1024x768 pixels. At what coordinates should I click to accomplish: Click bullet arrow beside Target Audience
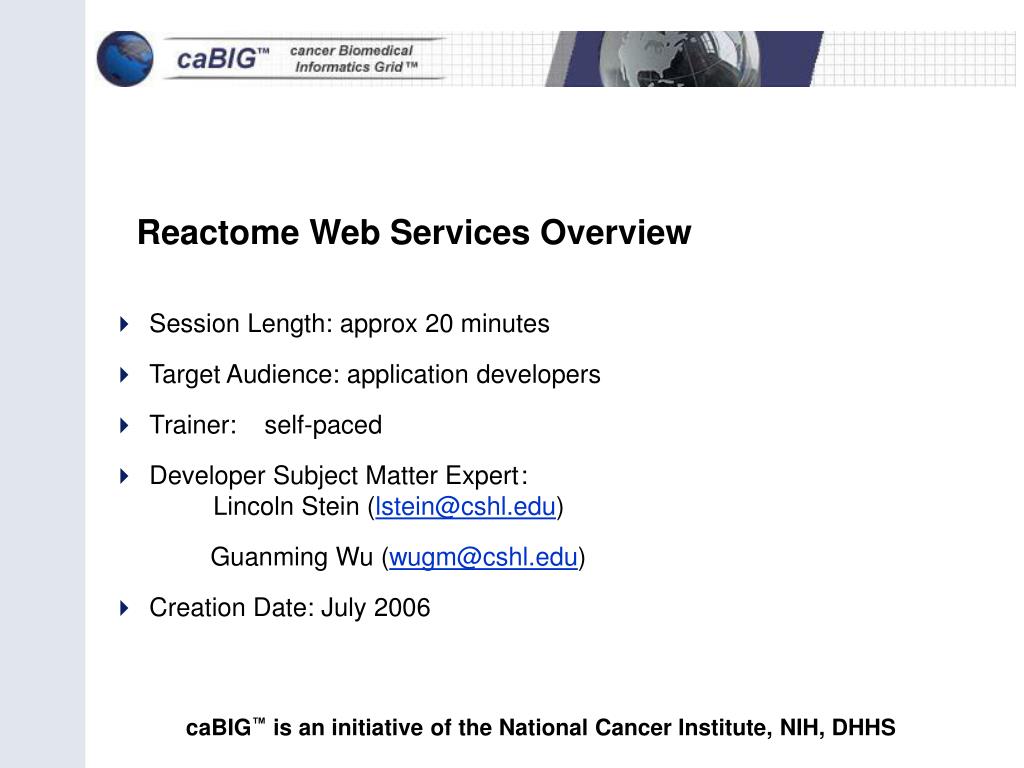pyautogui.click(x=124, y=375)
